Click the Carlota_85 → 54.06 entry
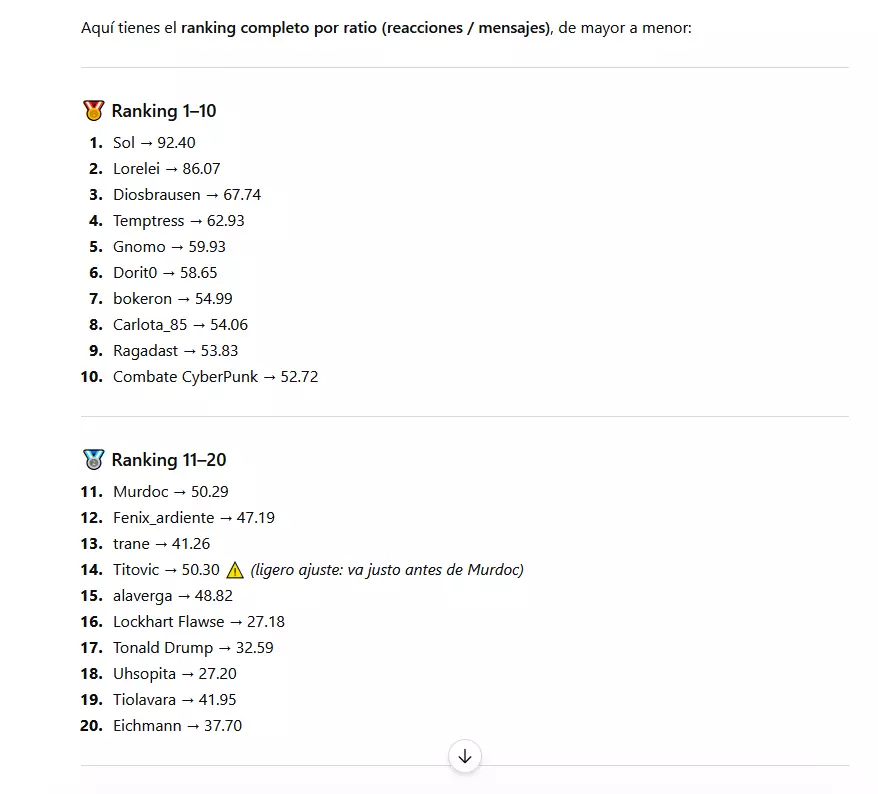This screenshot has width=878, height=794. (180, 325)
